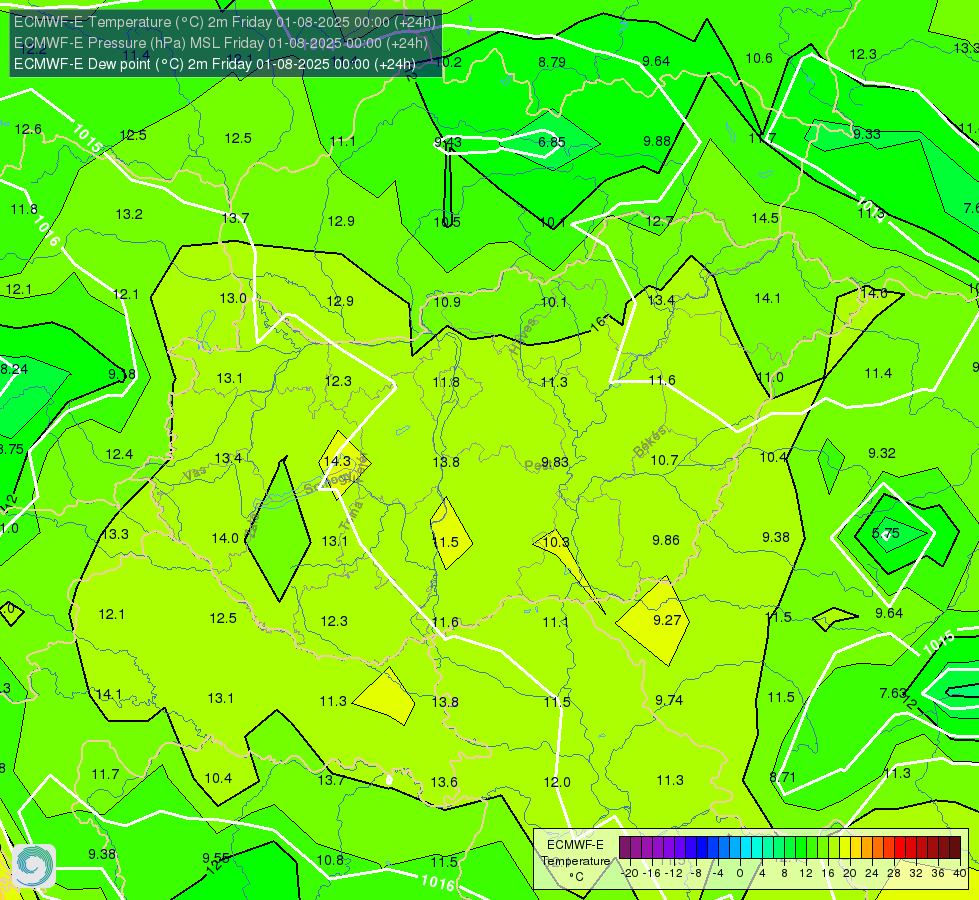Click the 9.55 dew point value
The width and height of the screenshot is (979, 900).
(x=216, y=858)
